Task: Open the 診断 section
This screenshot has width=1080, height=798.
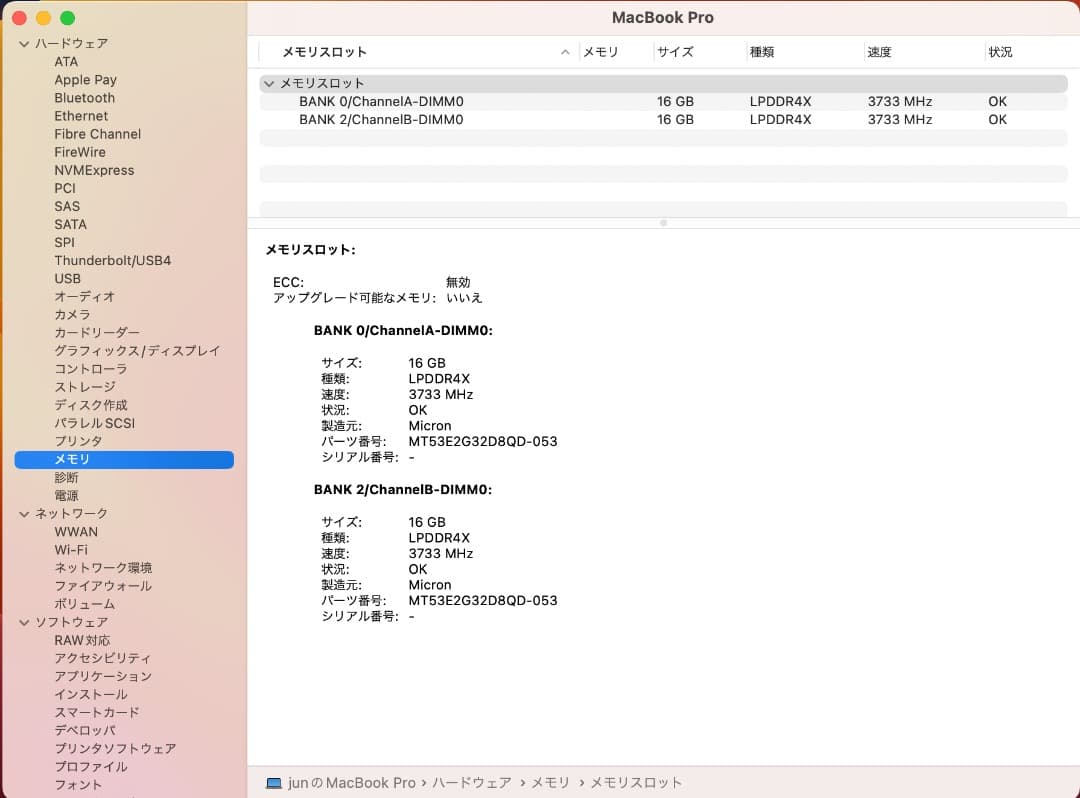Action: click(67, 477)
